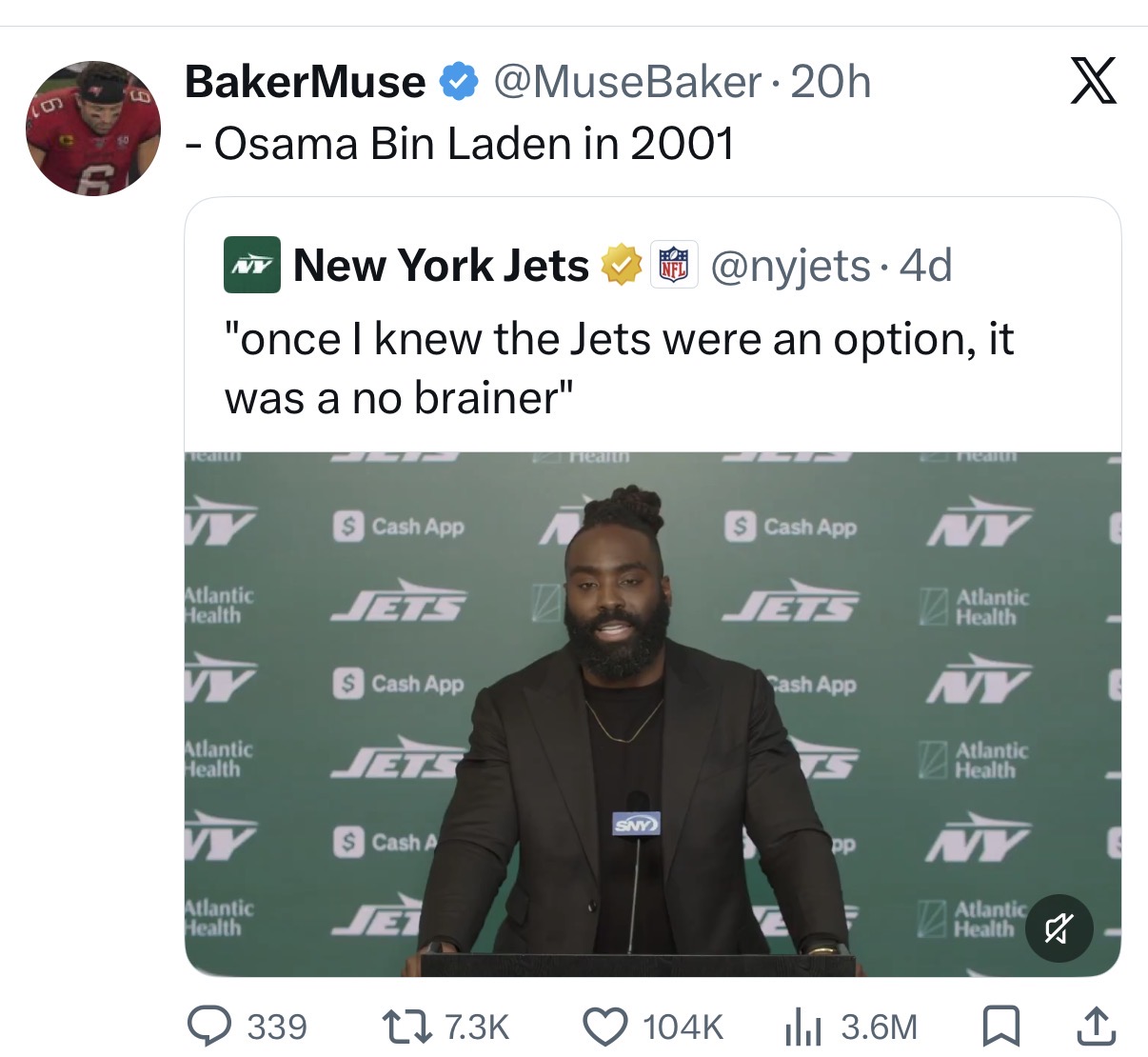Open the @nyjets handle

[790, 265]
